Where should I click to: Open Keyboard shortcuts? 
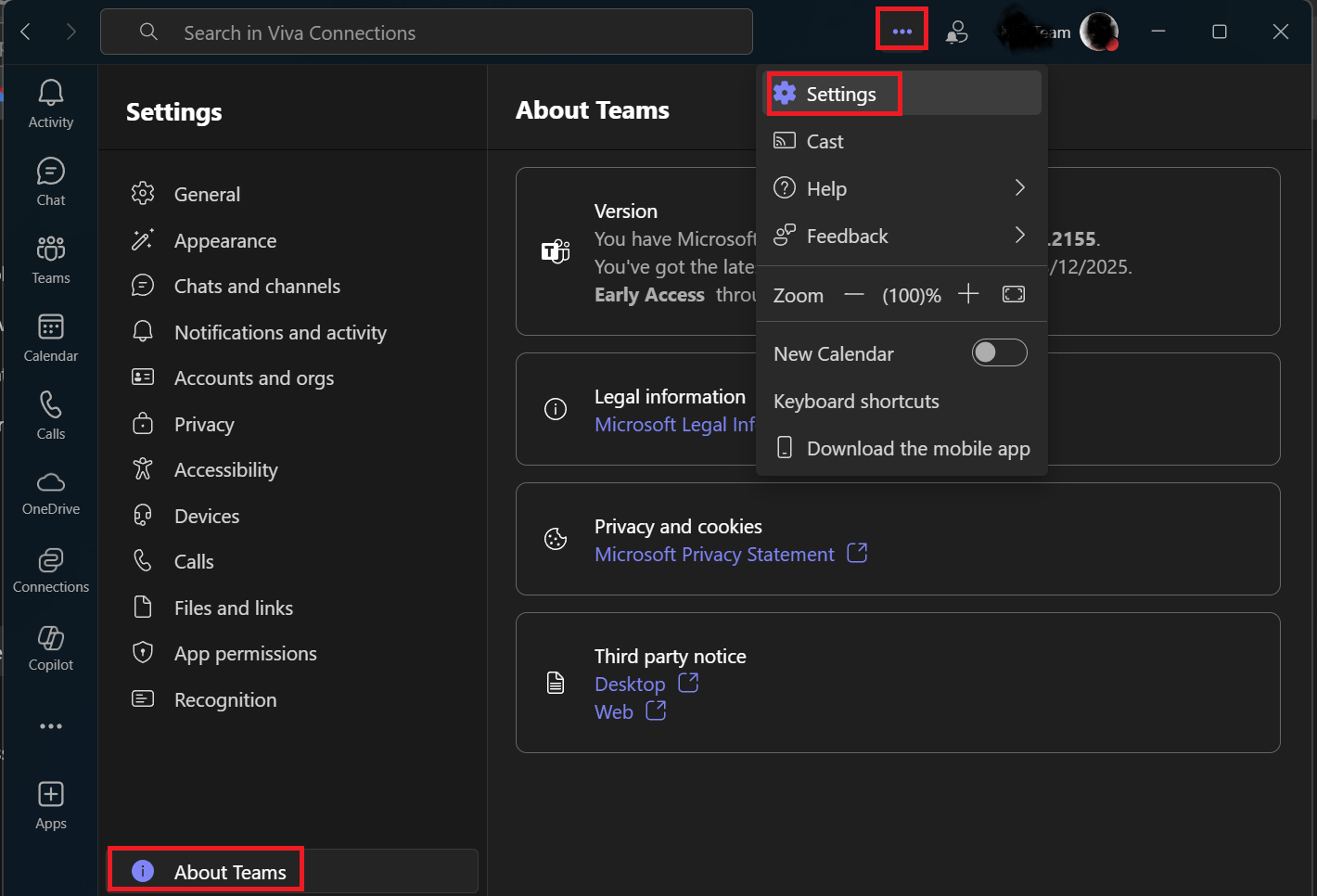click(856, 401)
